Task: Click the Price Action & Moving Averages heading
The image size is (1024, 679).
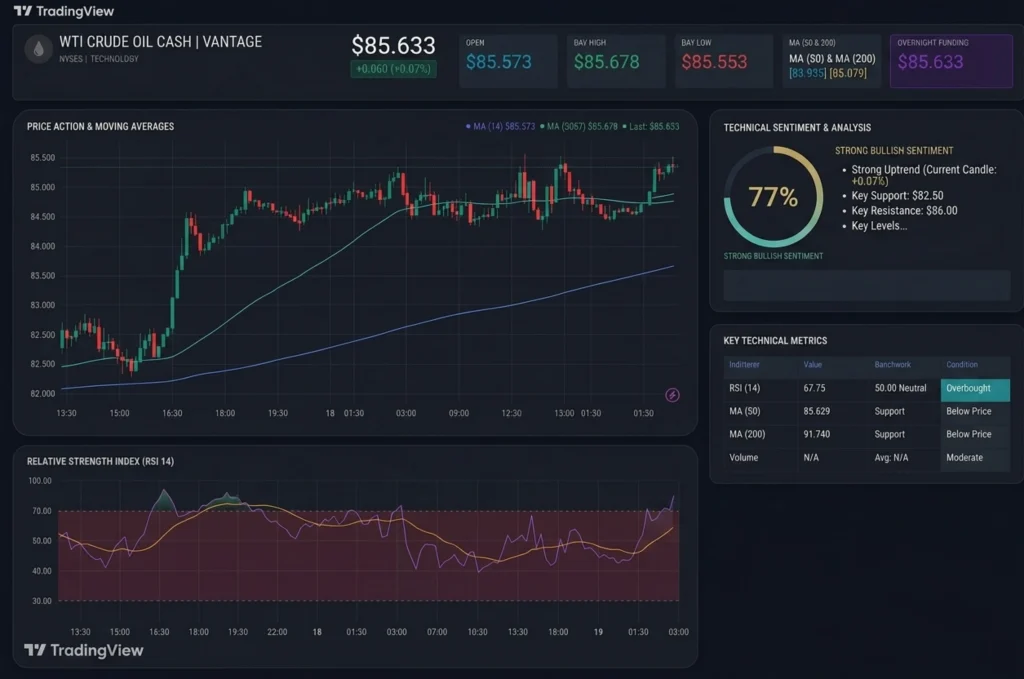Action: 100,127
